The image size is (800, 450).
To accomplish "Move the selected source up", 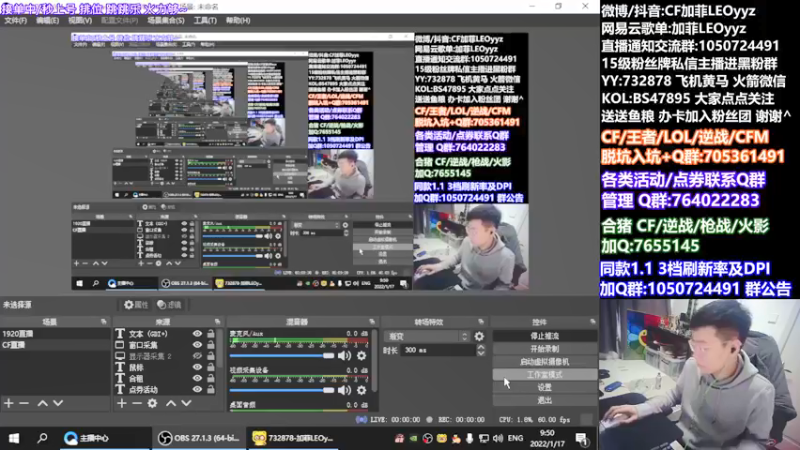I will coord(171,403).
